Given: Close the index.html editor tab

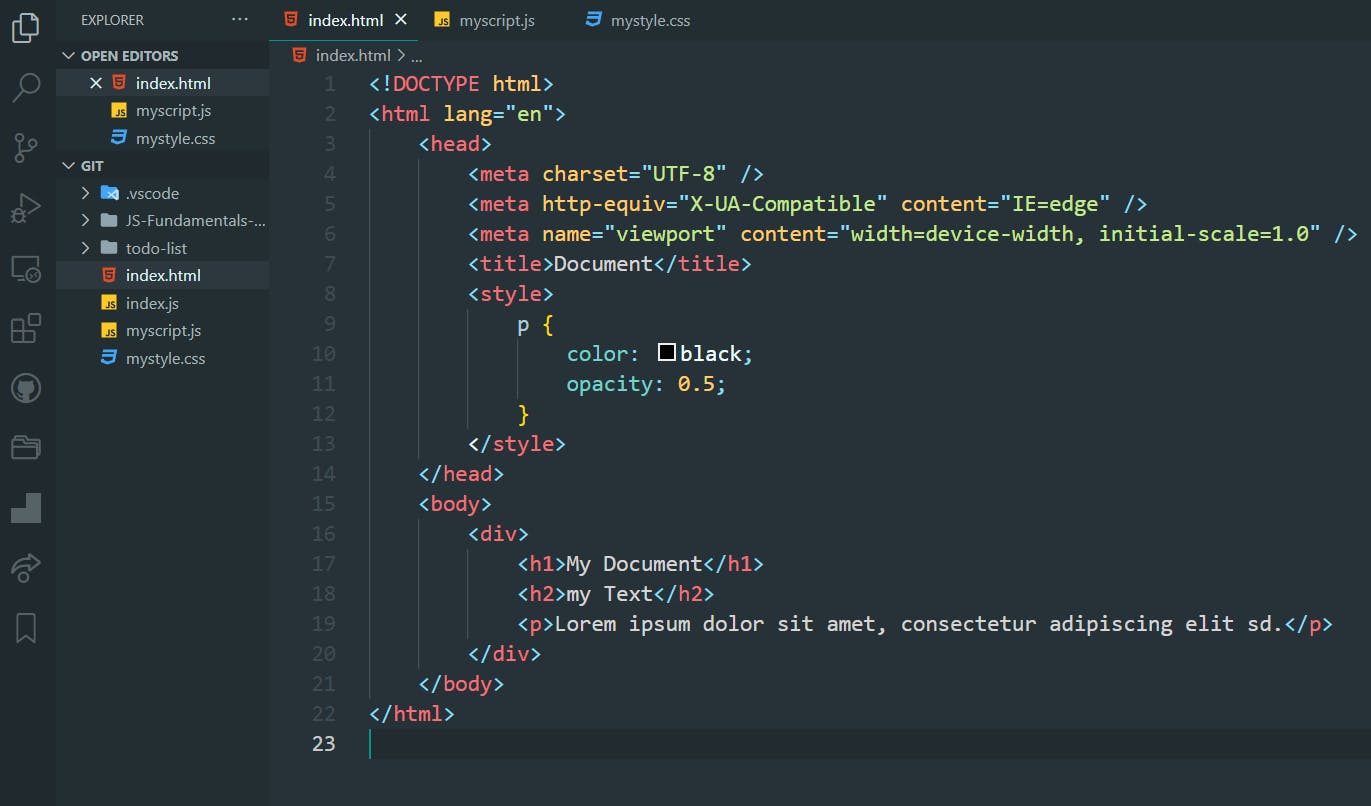Looking at the screenshot, I should [401, 20].
